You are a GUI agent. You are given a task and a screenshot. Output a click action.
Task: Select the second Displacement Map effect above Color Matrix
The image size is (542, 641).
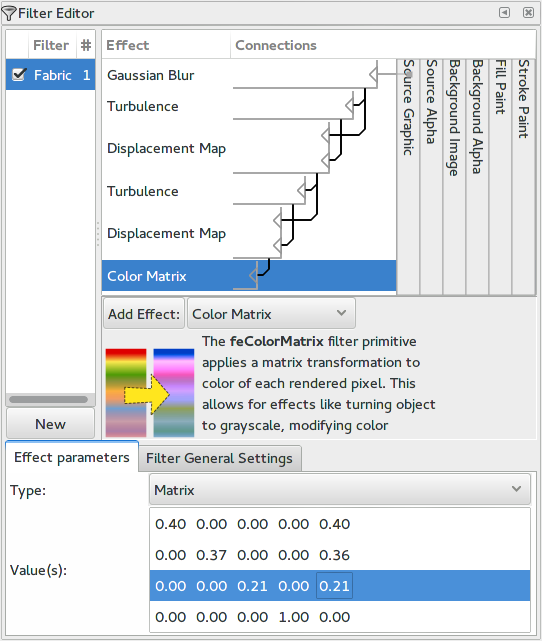click(x=166, y=233)
